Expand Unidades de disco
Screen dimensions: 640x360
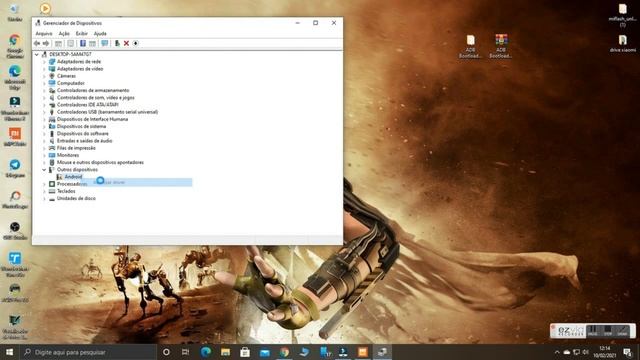tap(44, 198)
